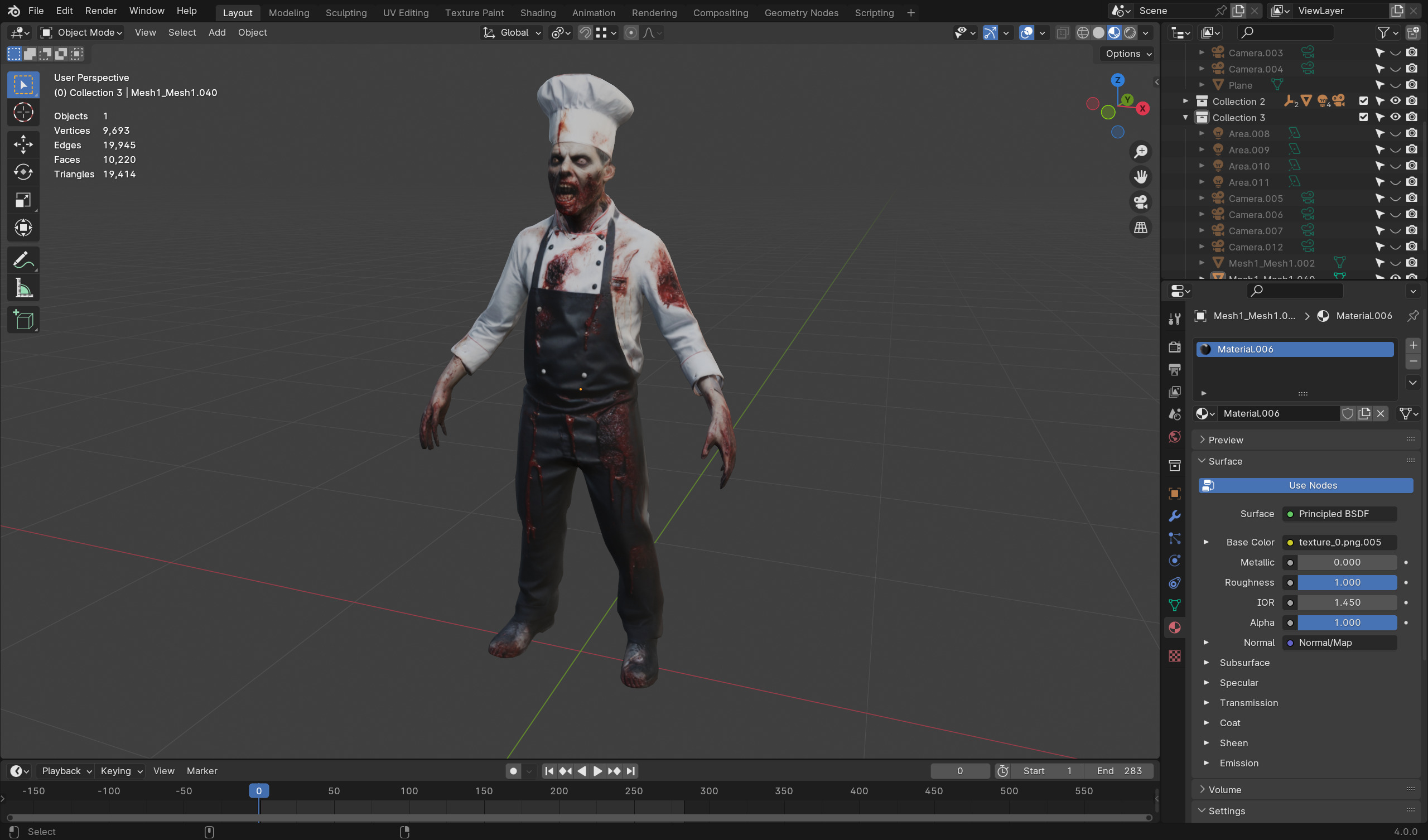Open the Render menu
Screen dimensions: 1428x840
pyautogui.click(x=101, y=11)
